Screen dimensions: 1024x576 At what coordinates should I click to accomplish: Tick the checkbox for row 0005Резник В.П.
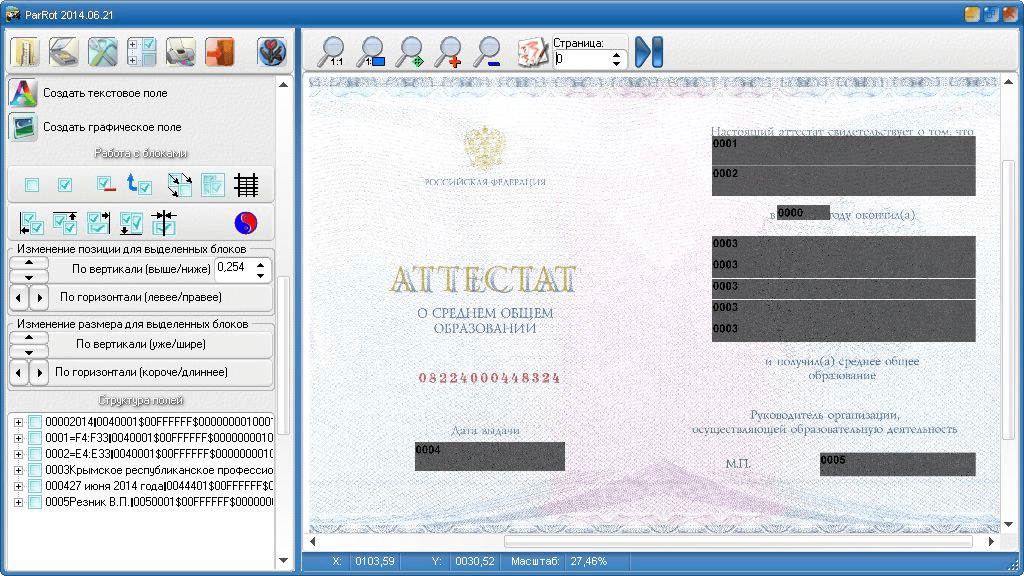[35, 502]
